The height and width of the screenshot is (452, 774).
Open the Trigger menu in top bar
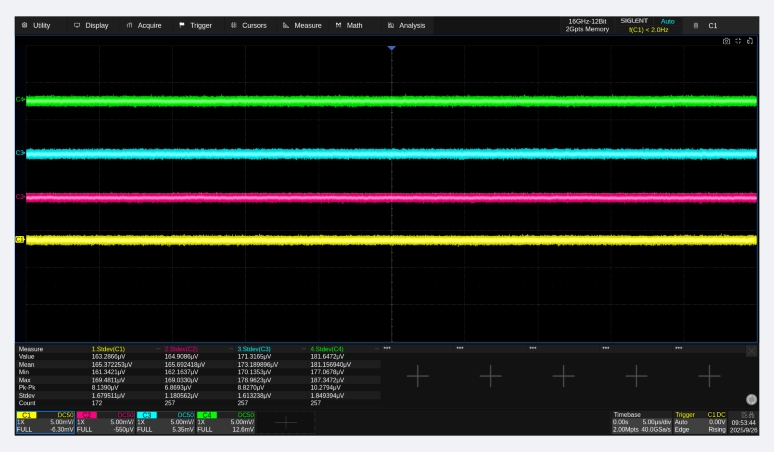pos(195,25)
